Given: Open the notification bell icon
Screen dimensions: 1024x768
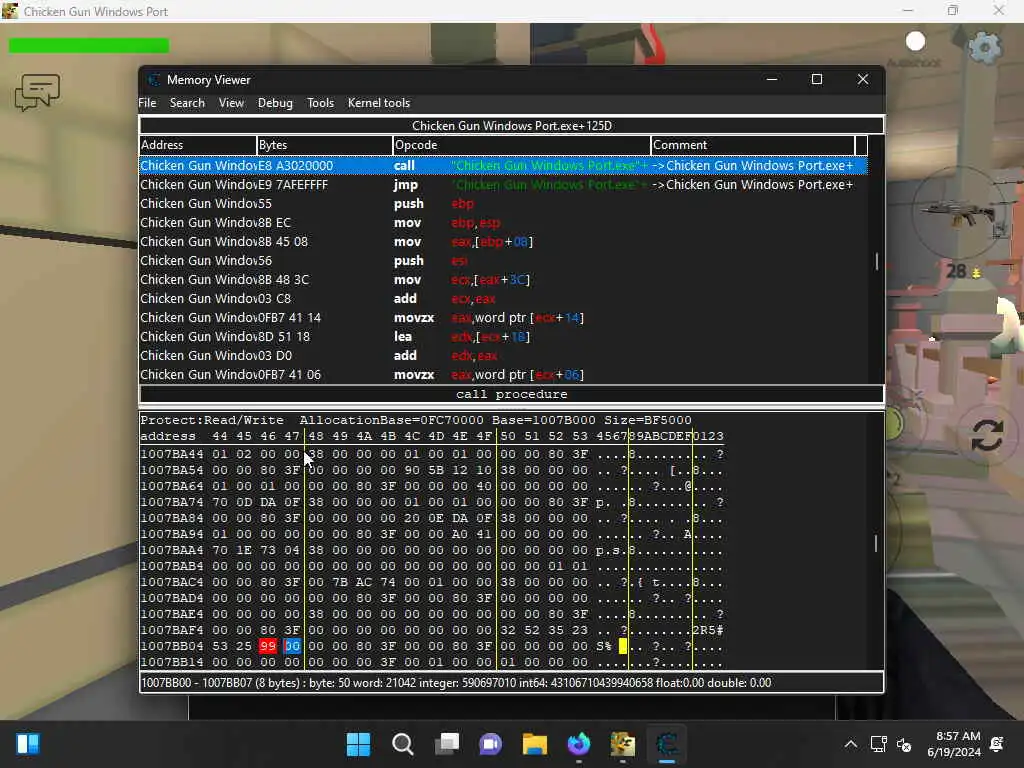Looking at the screenshot, I should (x=997, y=744).
